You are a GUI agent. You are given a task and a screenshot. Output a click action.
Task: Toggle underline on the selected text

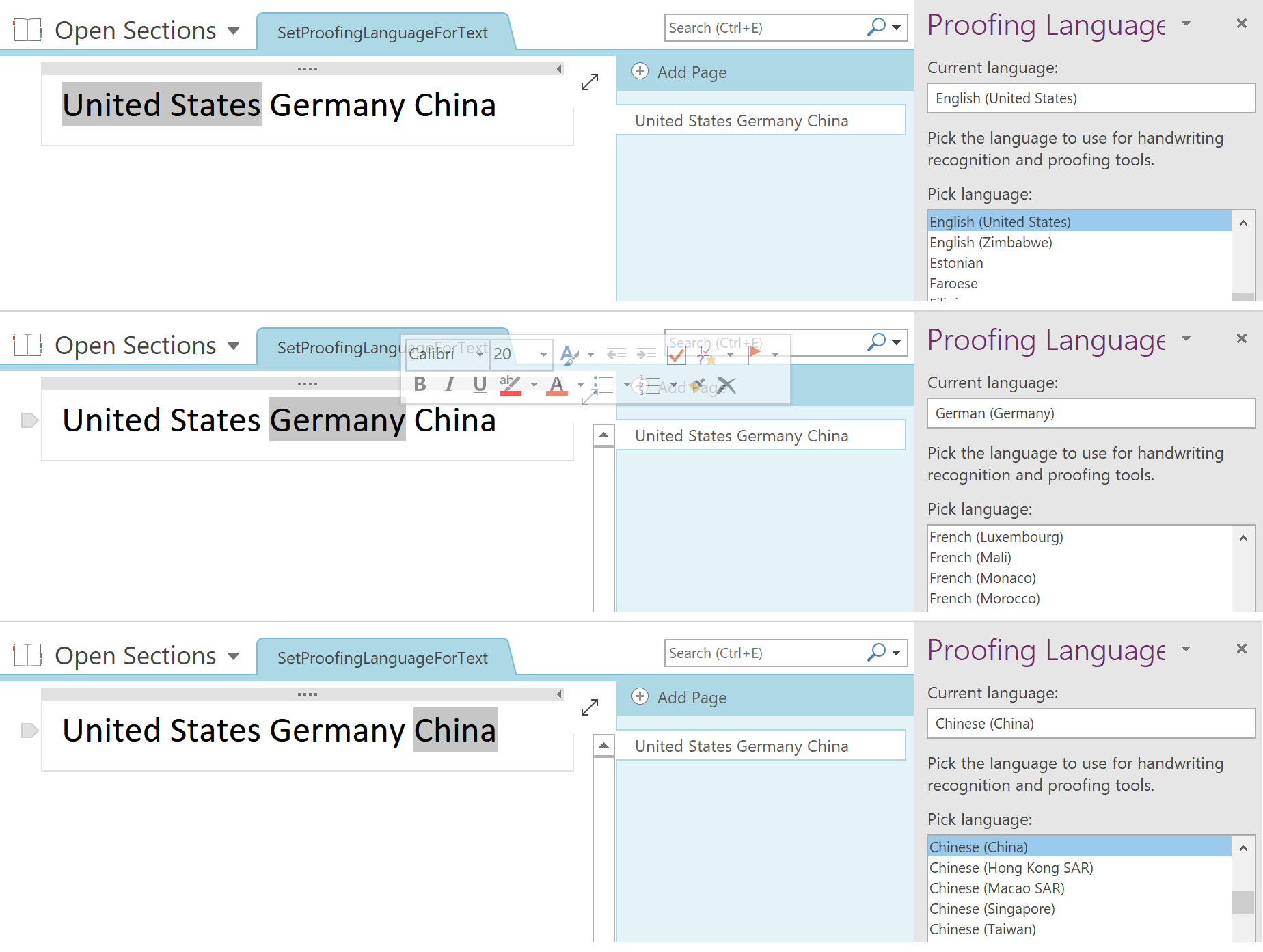[480, 385]
